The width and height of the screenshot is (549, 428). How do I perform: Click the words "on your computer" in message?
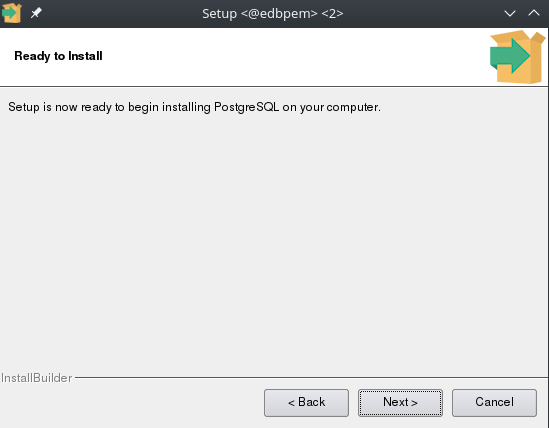pyautogui.click(x=331, y=107)
